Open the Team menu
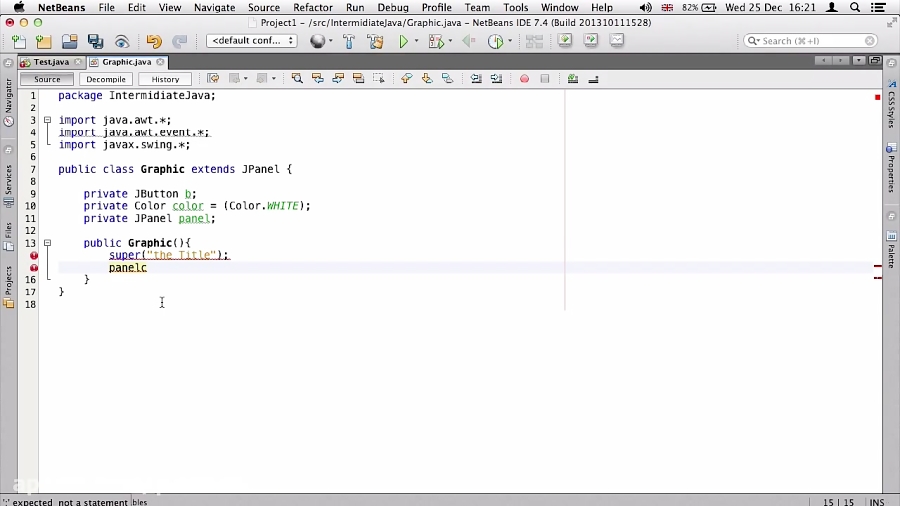Screen dimensions: 900x506 tap(477, 7)
